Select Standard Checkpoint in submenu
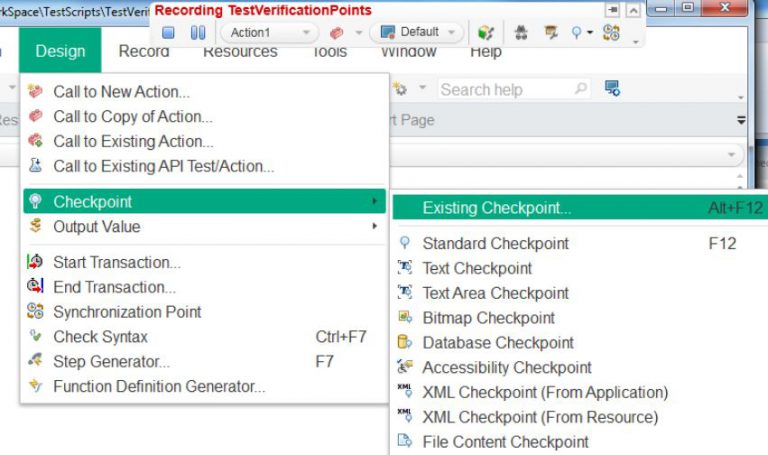The image size is (768, 455). pos(580,243)
